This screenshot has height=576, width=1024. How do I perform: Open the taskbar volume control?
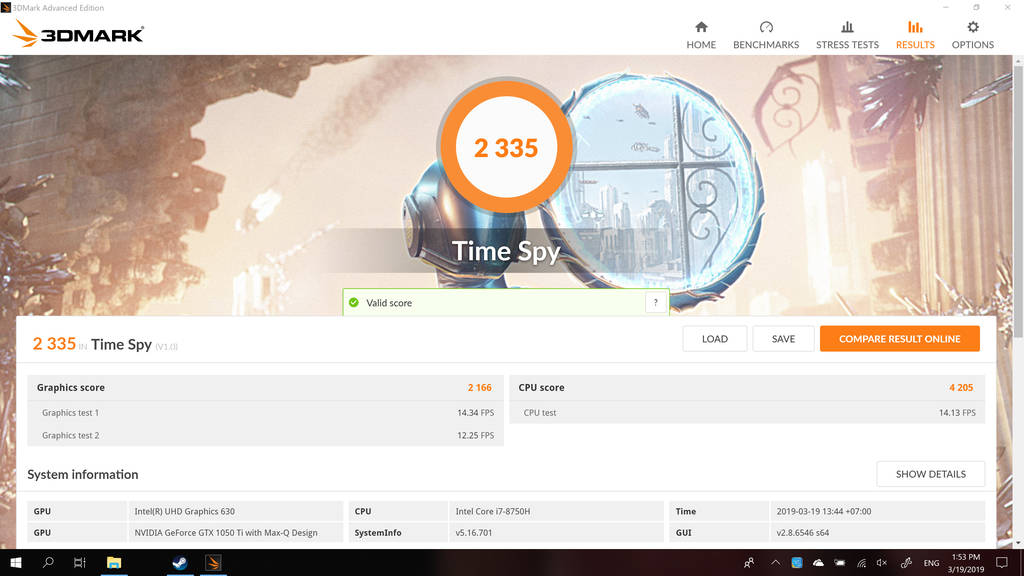coord(882,563)
